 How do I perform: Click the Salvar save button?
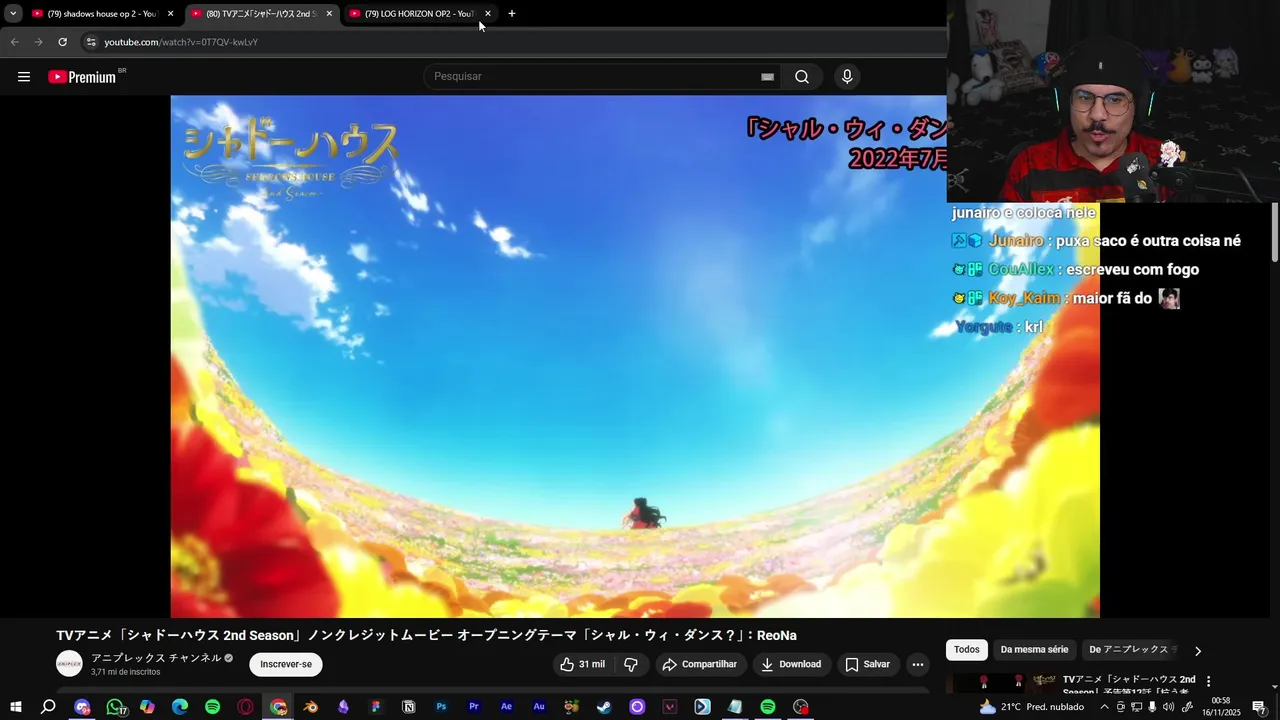pos(867,664)
